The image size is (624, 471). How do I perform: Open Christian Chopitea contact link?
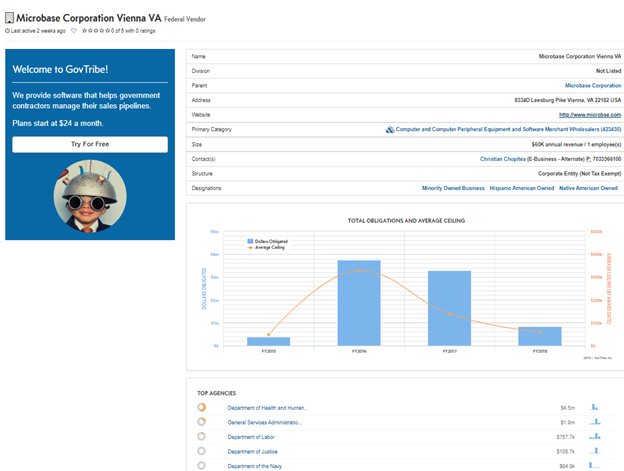pyautogui.click(x=503, y=159)
